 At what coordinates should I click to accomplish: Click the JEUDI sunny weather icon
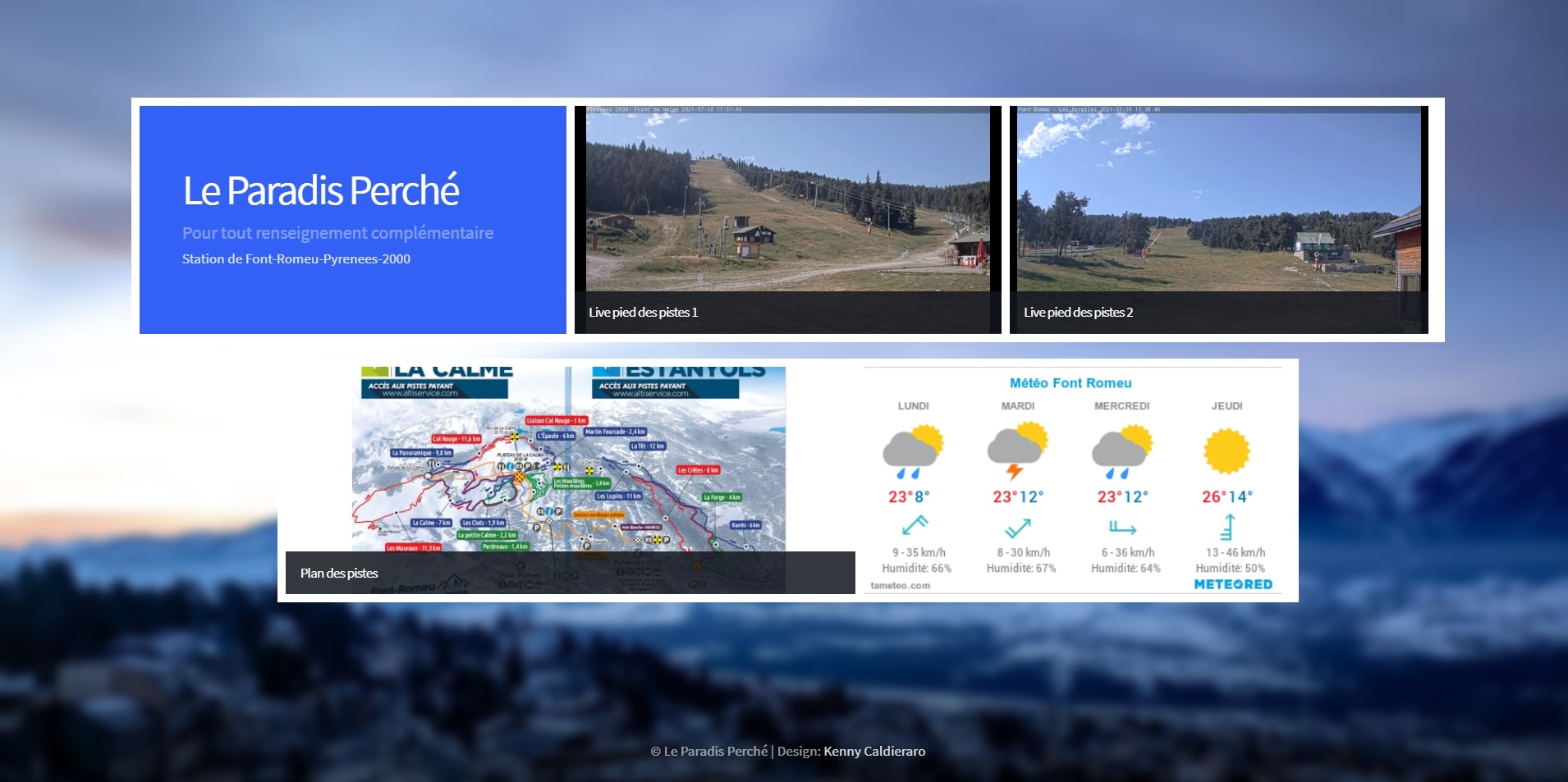(1226, 450)
